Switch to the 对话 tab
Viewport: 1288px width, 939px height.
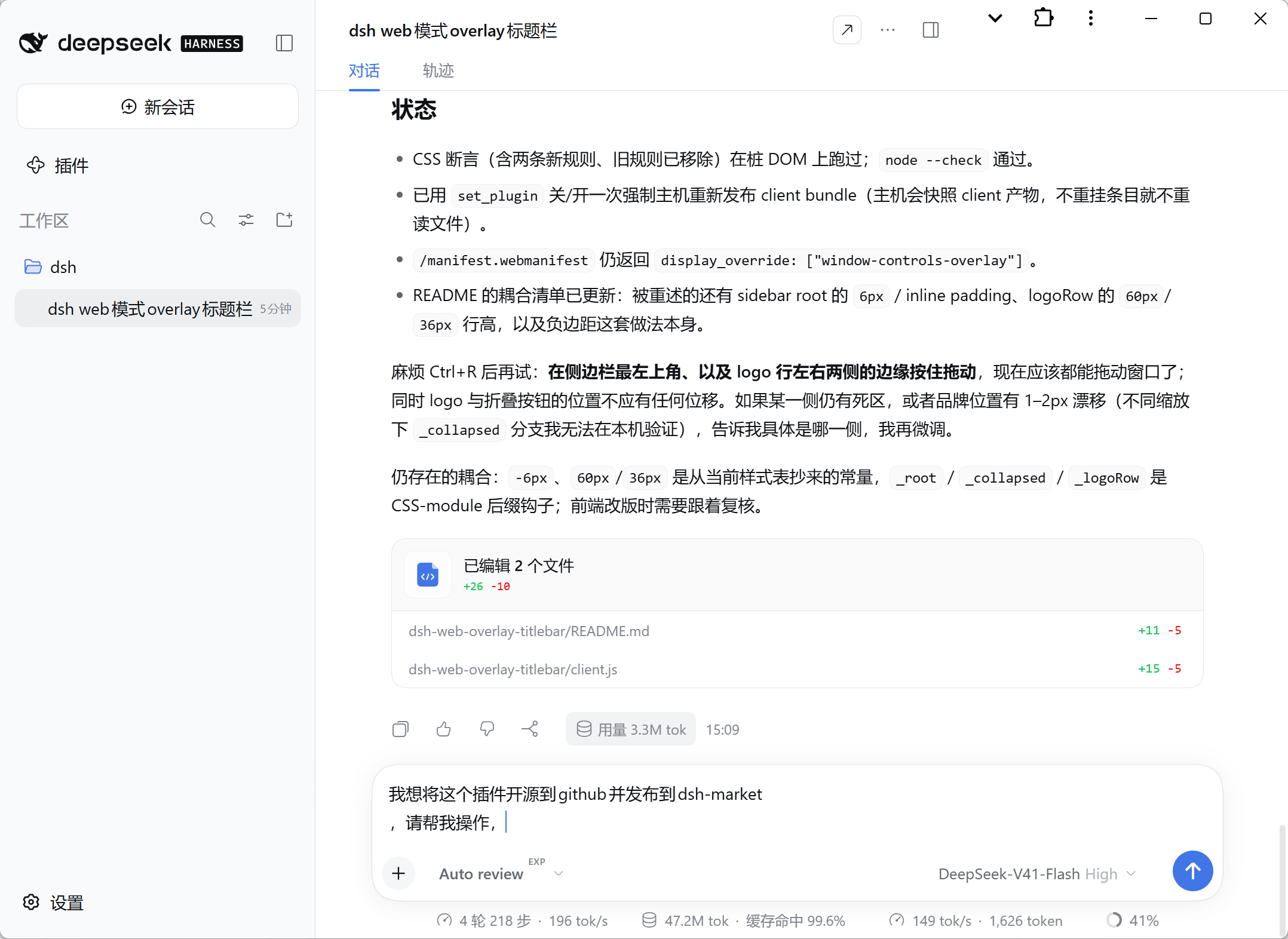coord(364,71)
